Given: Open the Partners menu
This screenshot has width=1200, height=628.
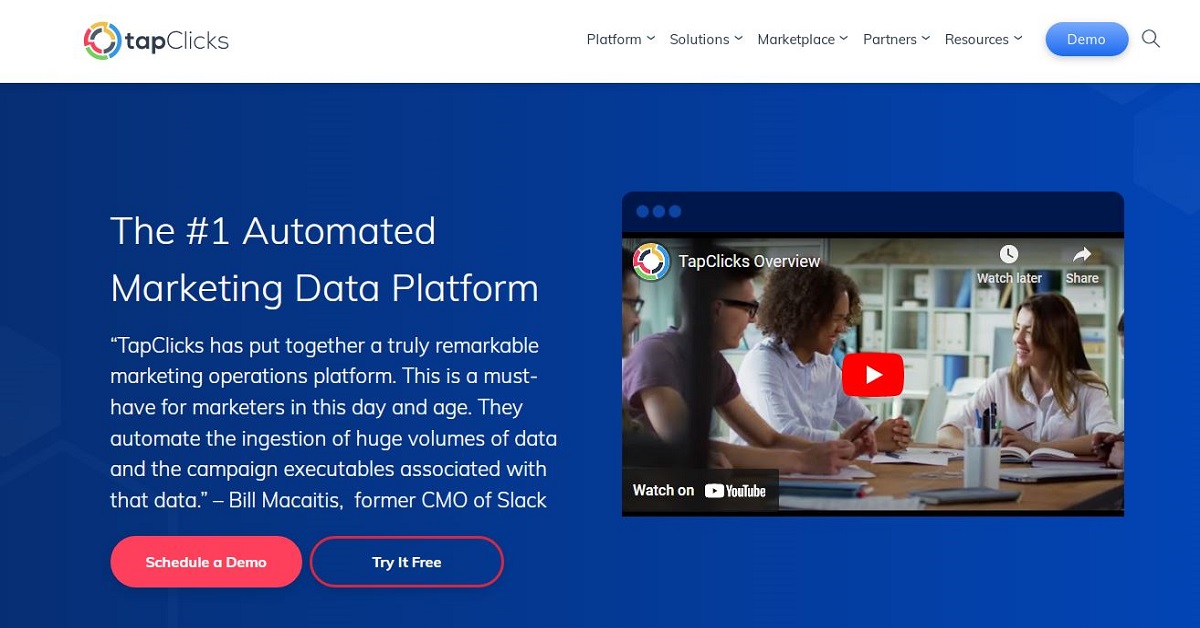Looking at the screenshot, I should 890,40.
